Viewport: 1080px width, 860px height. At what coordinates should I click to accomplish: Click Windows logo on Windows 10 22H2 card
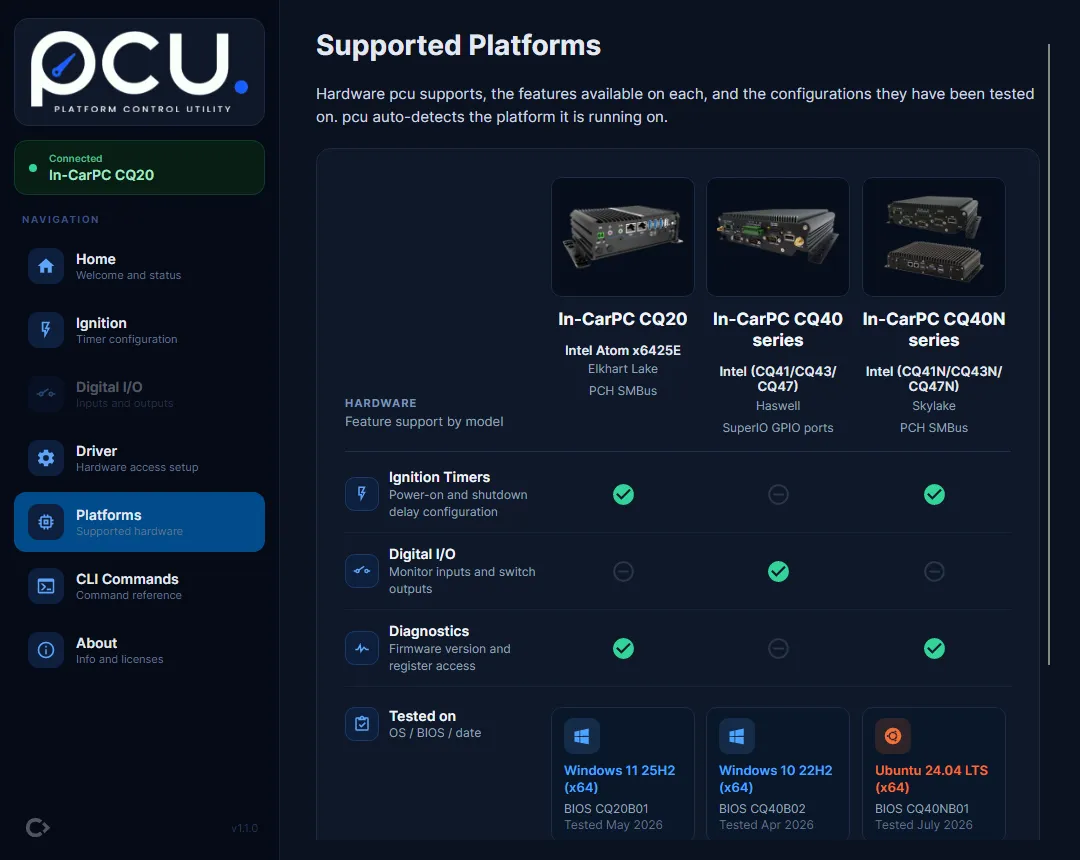(736, 736)
